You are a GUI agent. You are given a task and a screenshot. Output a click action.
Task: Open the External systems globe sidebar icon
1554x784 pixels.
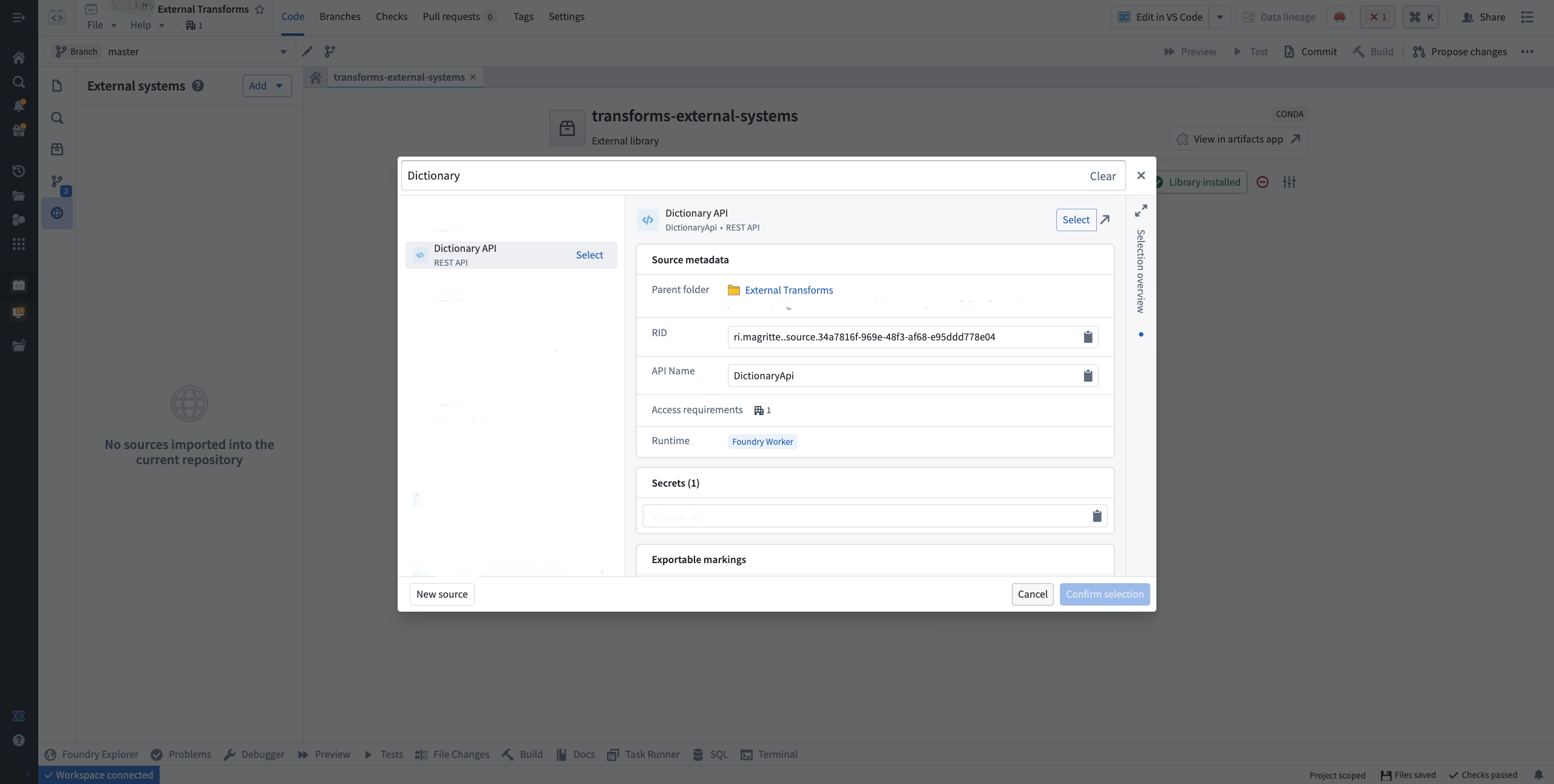[x=57, y=213]
